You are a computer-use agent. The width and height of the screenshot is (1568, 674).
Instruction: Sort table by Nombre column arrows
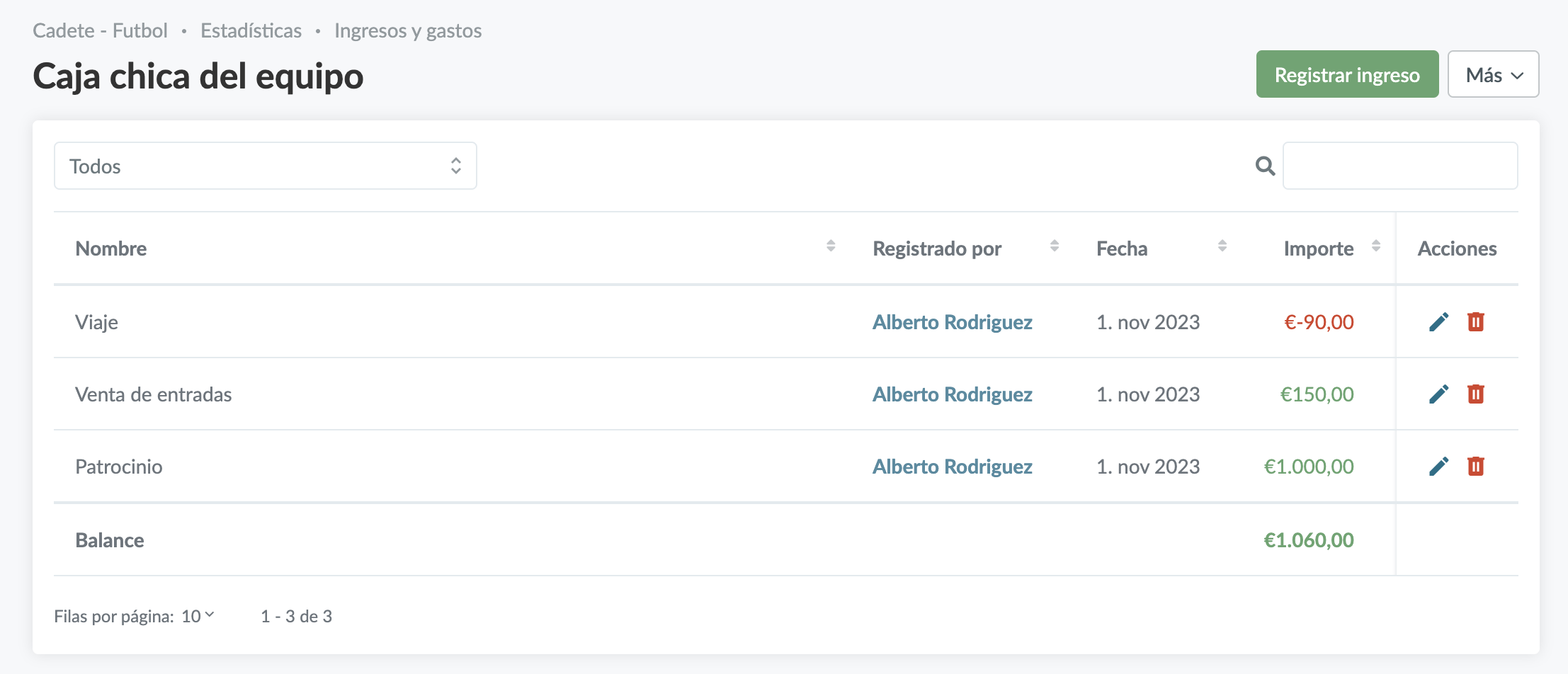[x=831, y=246]
